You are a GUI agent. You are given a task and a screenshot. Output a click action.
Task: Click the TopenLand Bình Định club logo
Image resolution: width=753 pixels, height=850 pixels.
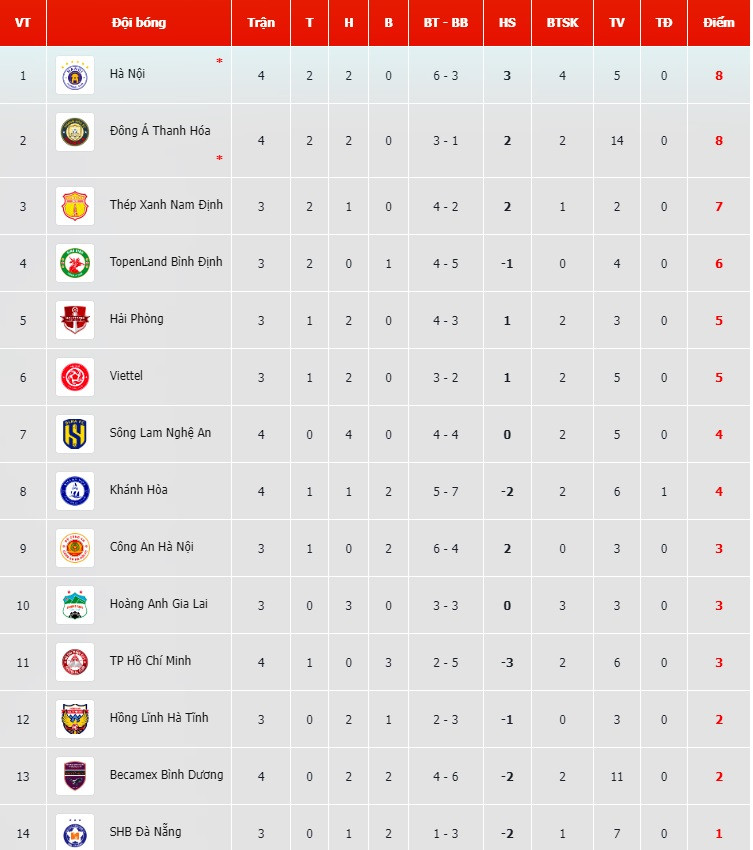point(75,263)
